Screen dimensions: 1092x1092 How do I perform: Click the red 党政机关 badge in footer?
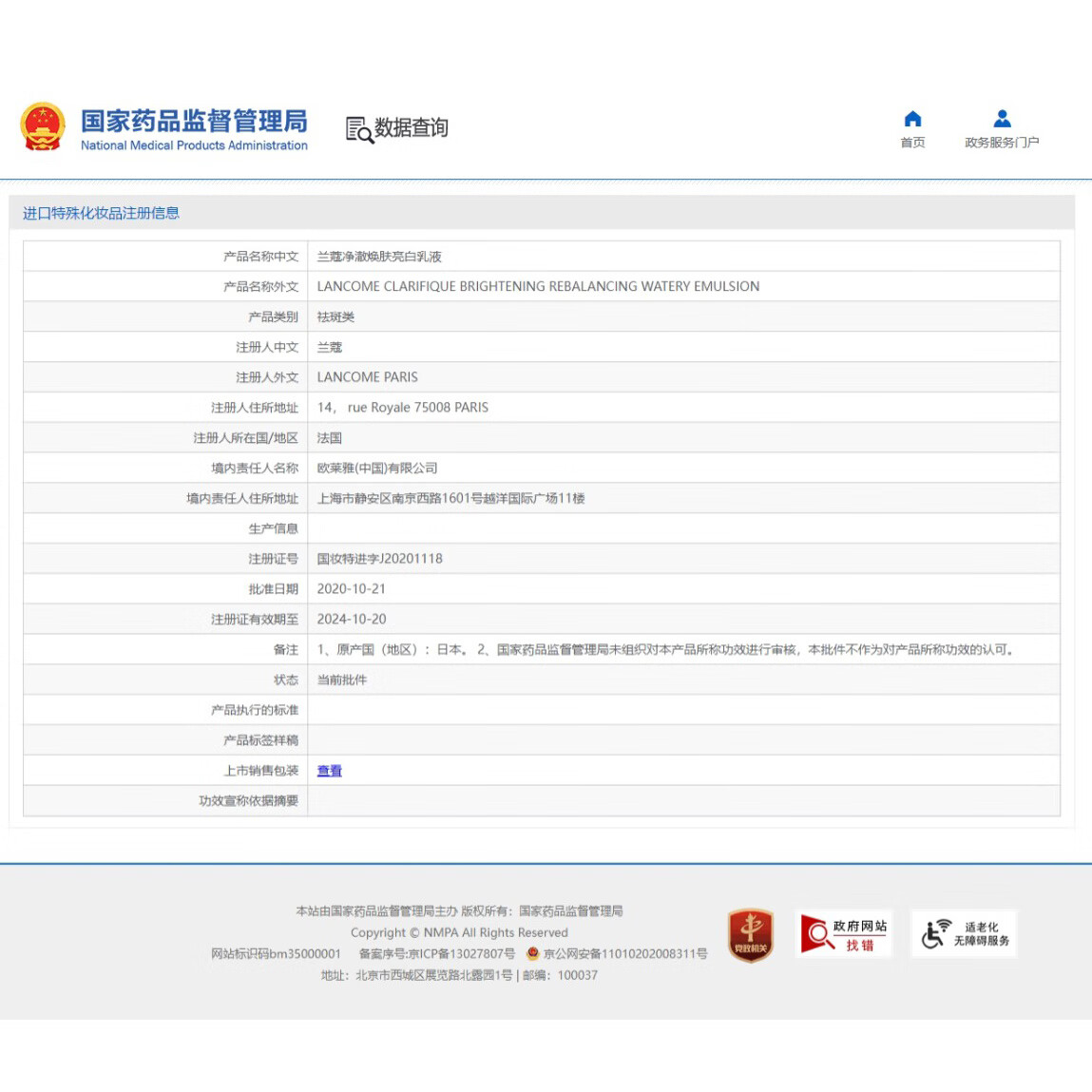point(750,934)
